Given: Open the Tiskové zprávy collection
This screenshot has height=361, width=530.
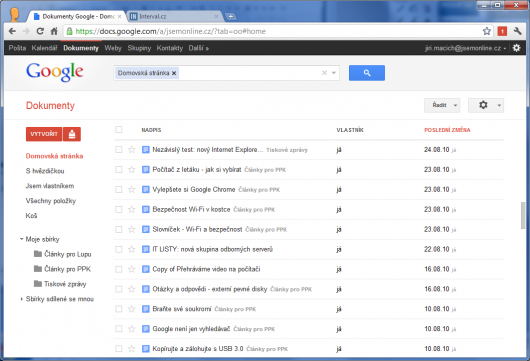Looking at the screenshot, I should coord(65,284).
